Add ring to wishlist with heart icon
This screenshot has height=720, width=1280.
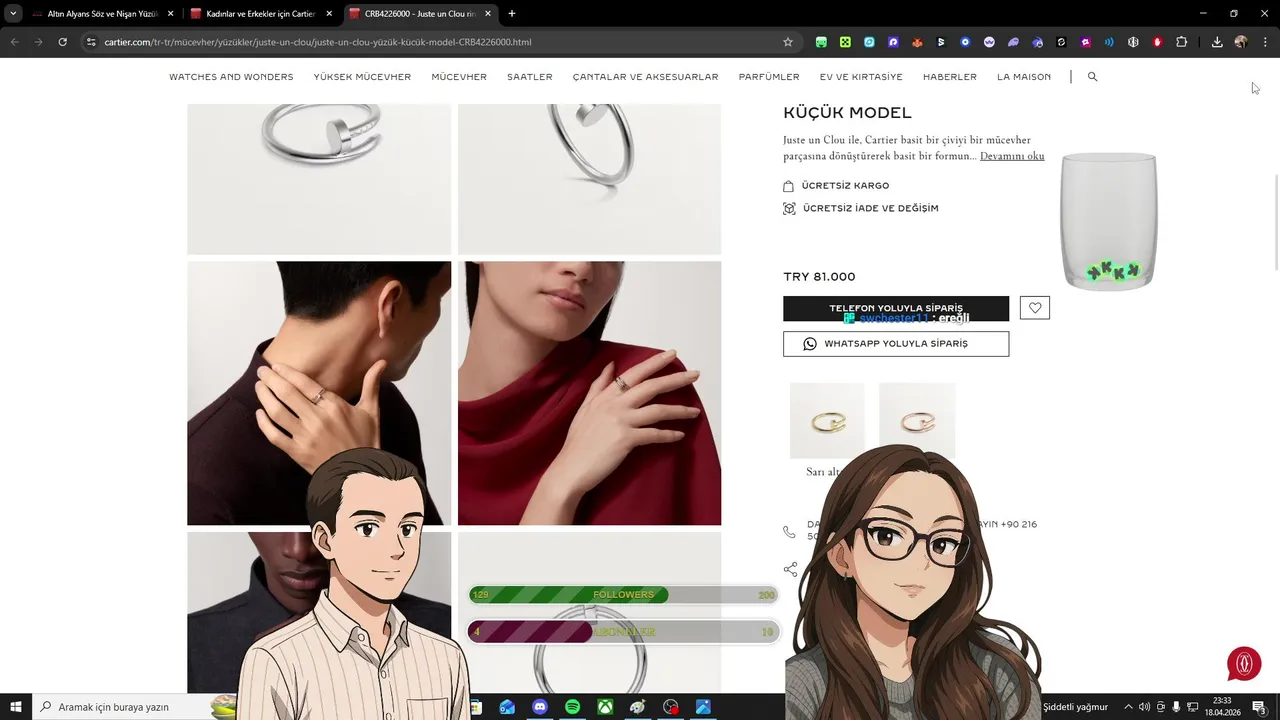tap(1035, 308)
